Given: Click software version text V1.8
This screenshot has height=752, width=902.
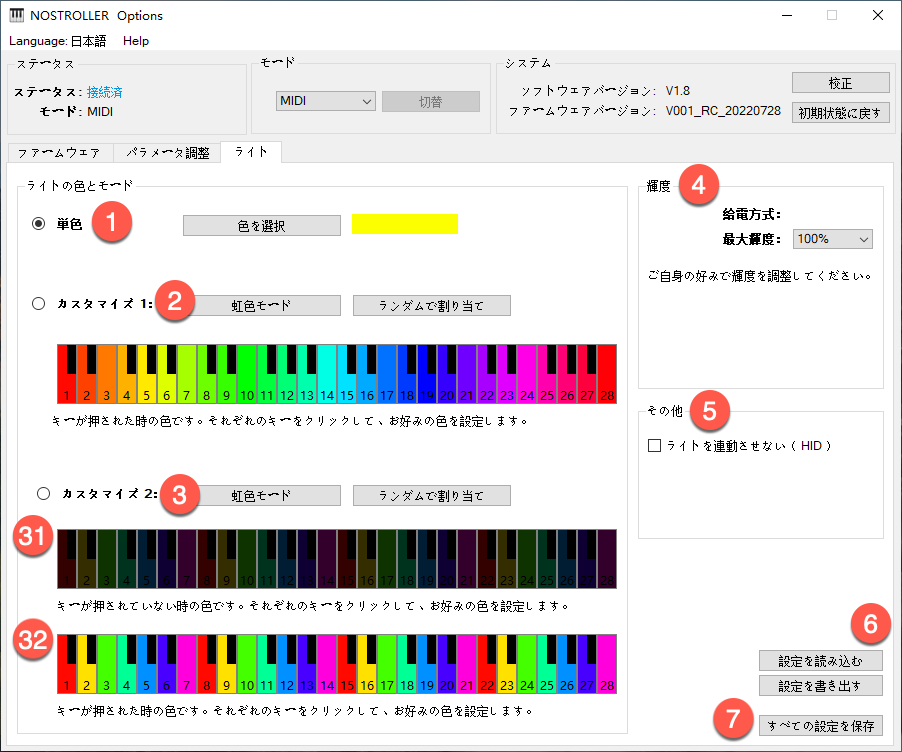Looking at the screenshot, I should [x=678, y=90].
